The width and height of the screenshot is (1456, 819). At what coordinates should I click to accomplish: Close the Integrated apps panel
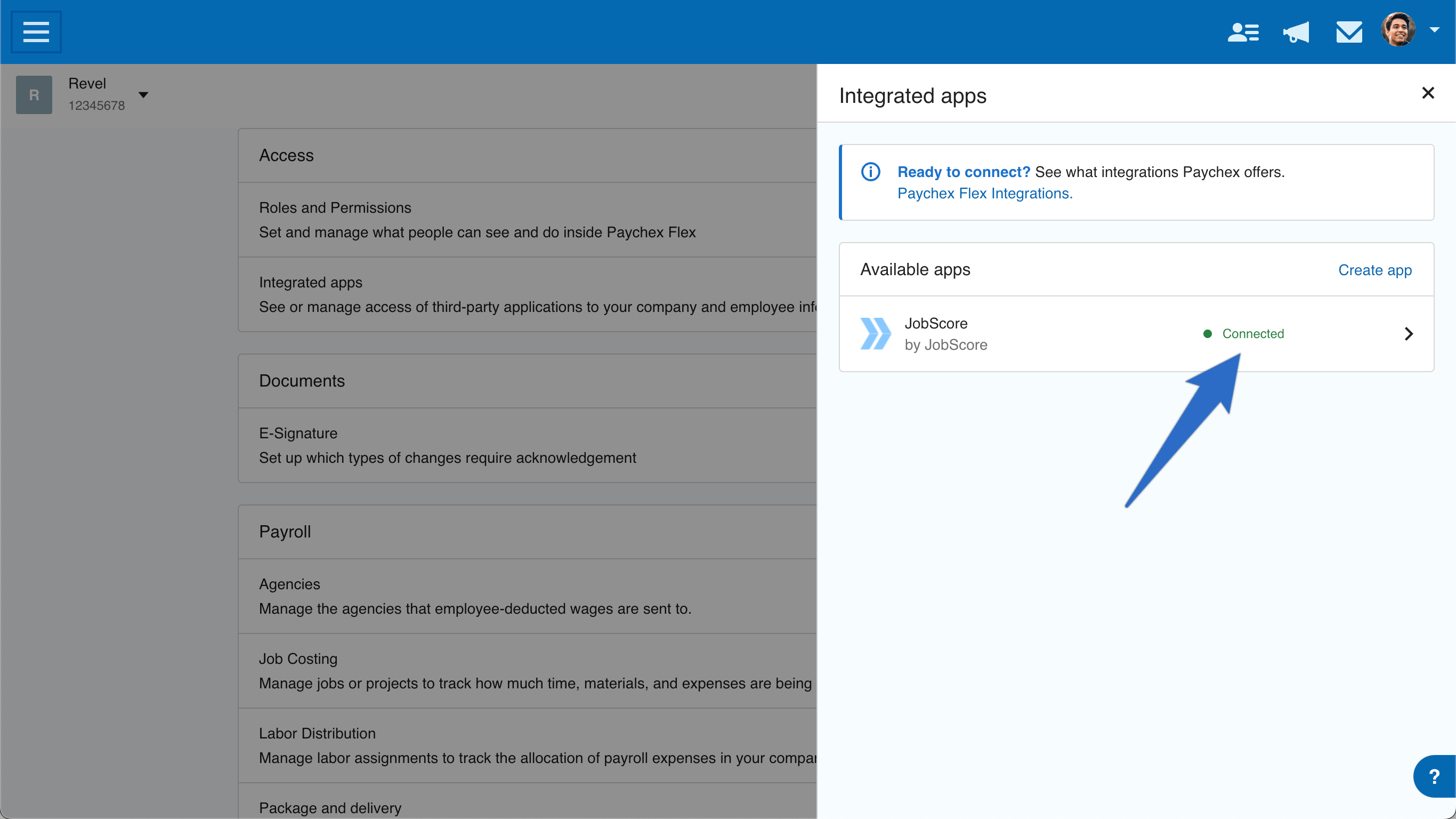(1428, 93)
